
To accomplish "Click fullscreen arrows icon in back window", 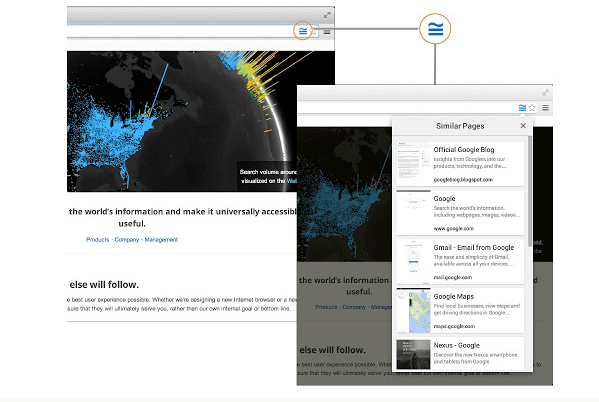I will coord(327,15).
